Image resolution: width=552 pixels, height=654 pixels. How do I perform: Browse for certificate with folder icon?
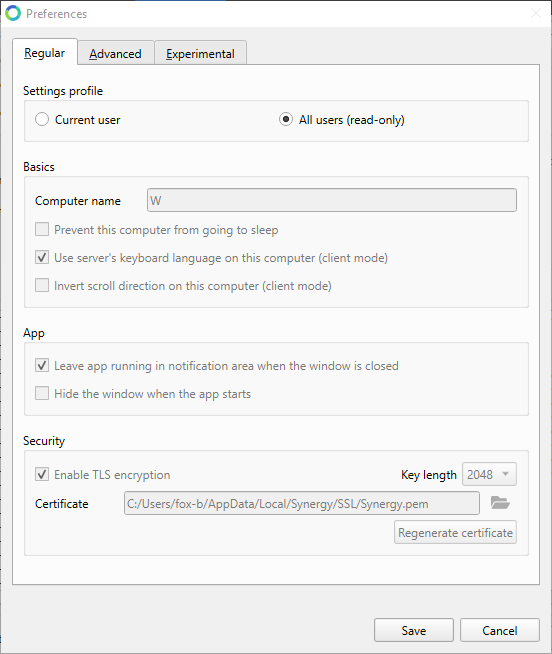click(x=500, y=503)
